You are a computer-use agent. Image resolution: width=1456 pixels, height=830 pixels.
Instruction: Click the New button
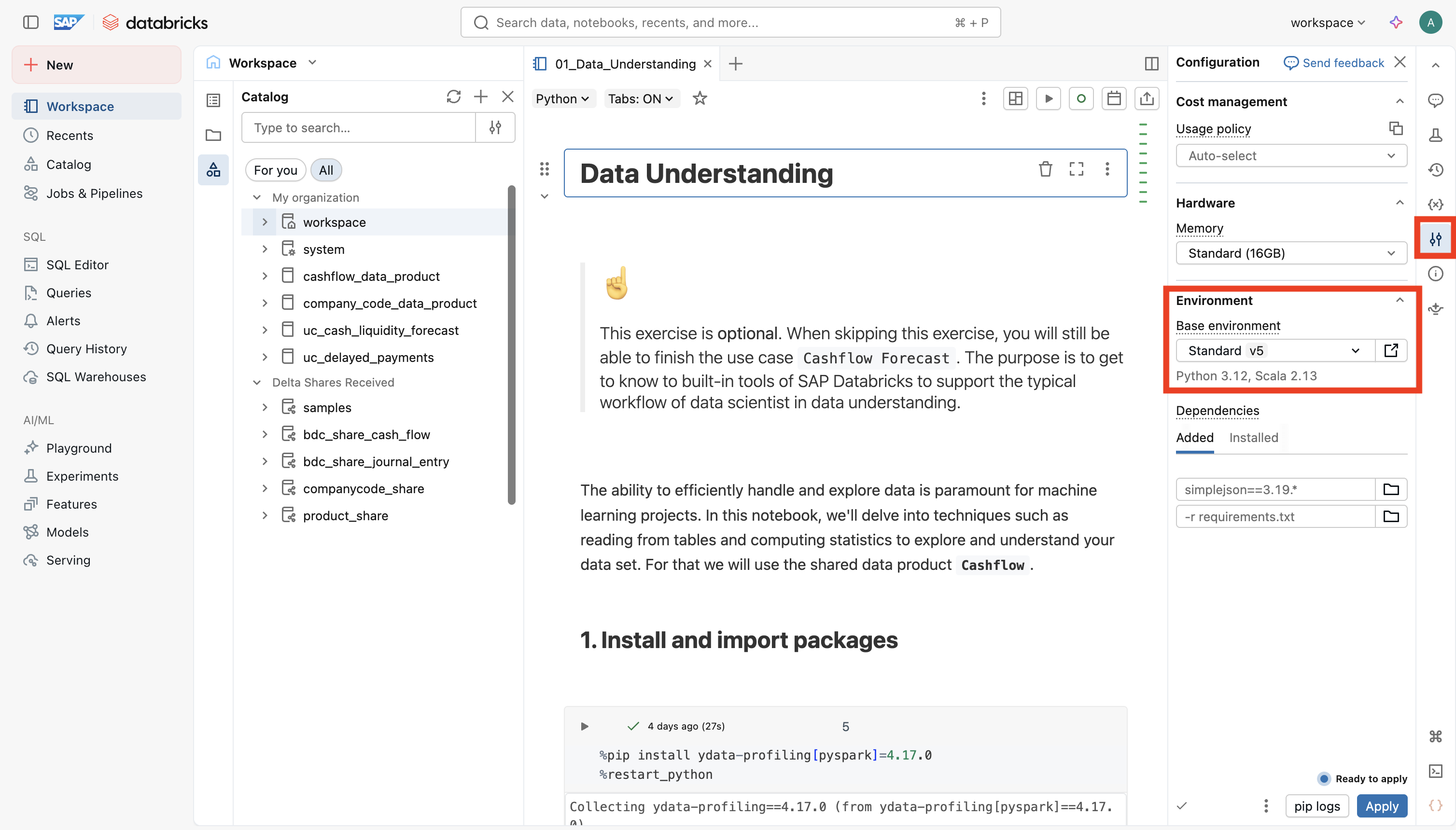97,64
